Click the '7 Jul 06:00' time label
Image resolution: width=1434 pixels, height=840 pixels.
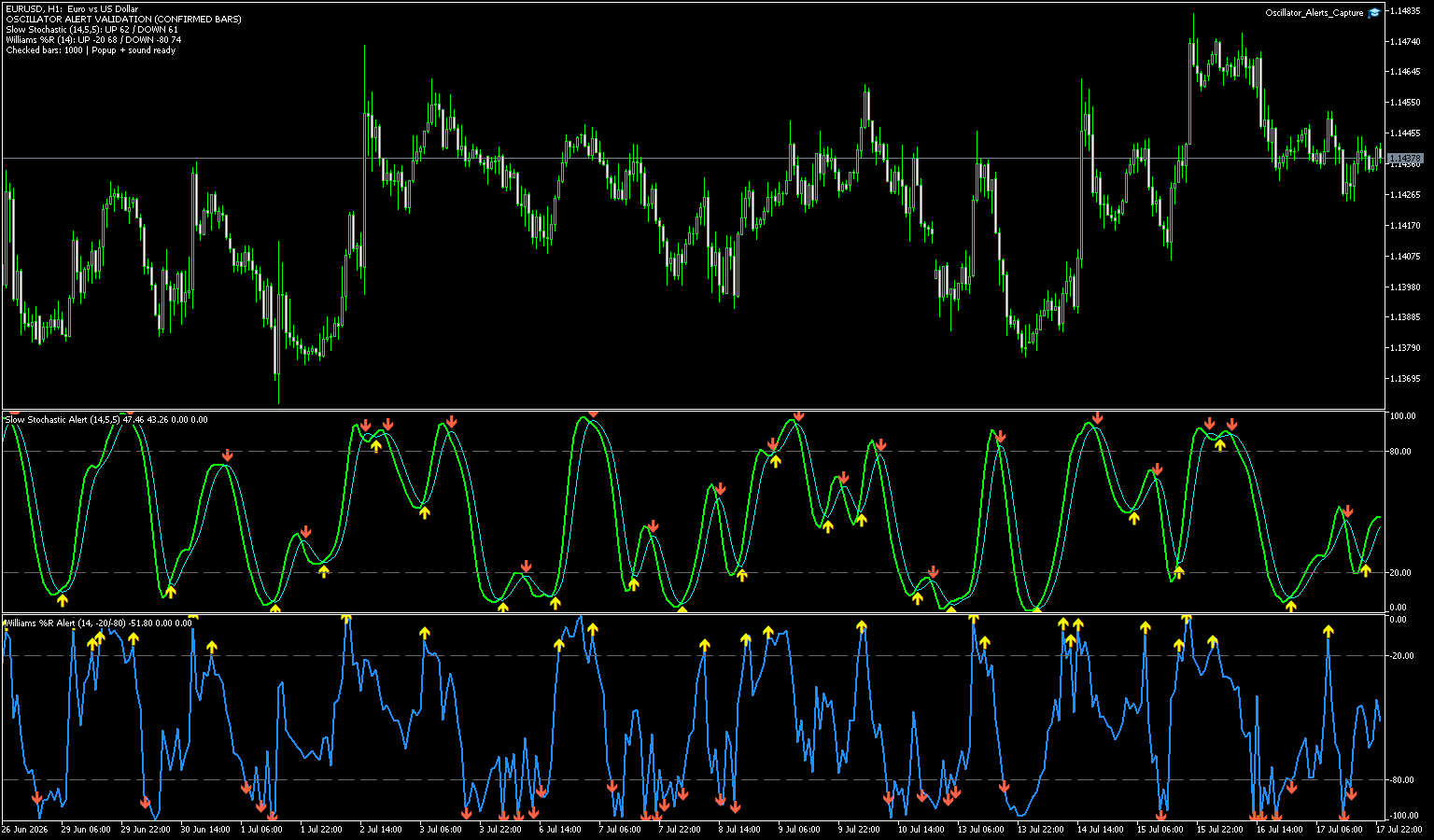click(x=620, y=829)
